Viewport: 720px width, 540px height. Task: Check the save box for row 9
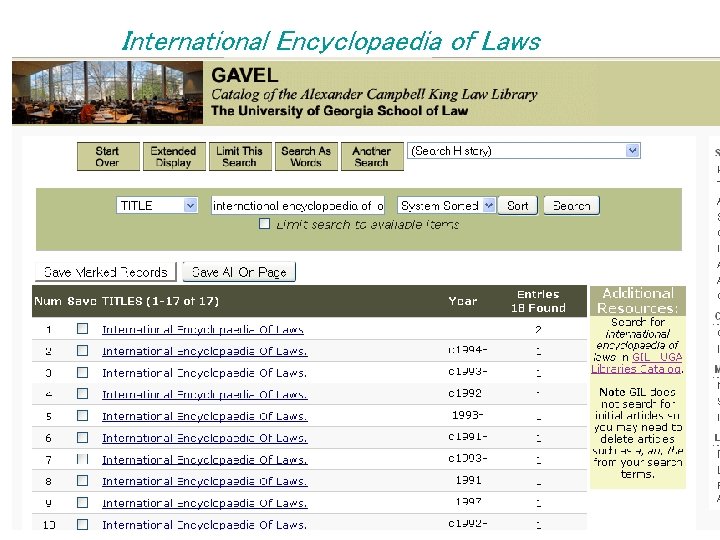pos(83,503)
